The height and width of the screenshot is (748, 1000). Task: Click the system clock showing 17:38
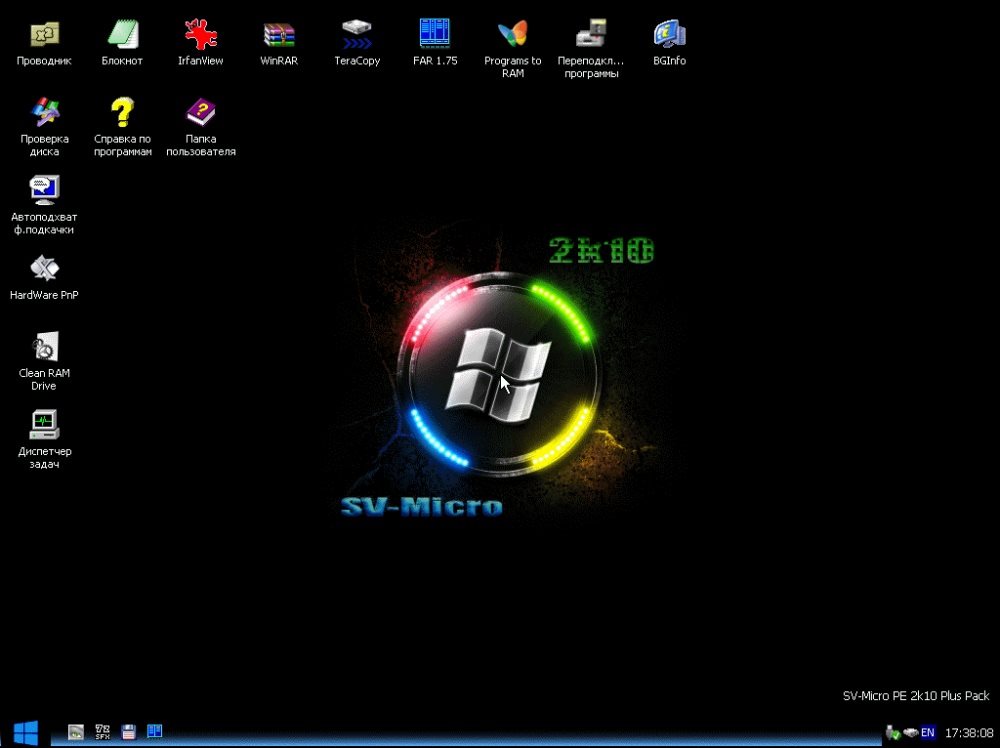(968, 733)
